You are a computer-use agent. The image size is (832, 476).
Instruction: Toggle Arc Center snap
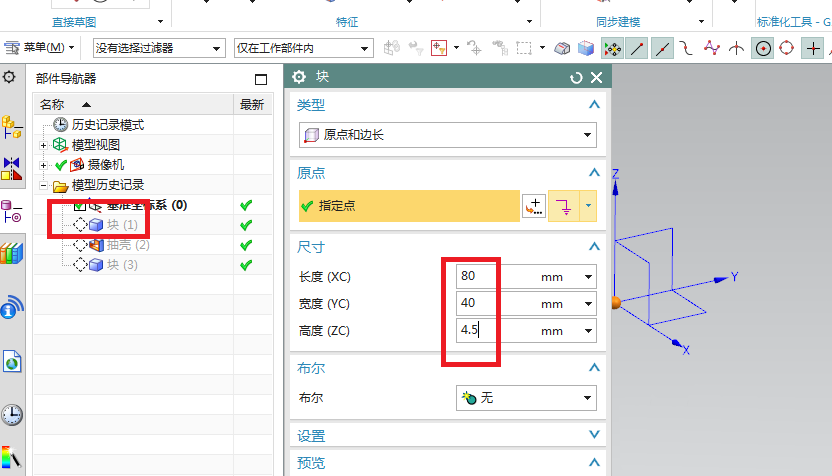(763, 49)
